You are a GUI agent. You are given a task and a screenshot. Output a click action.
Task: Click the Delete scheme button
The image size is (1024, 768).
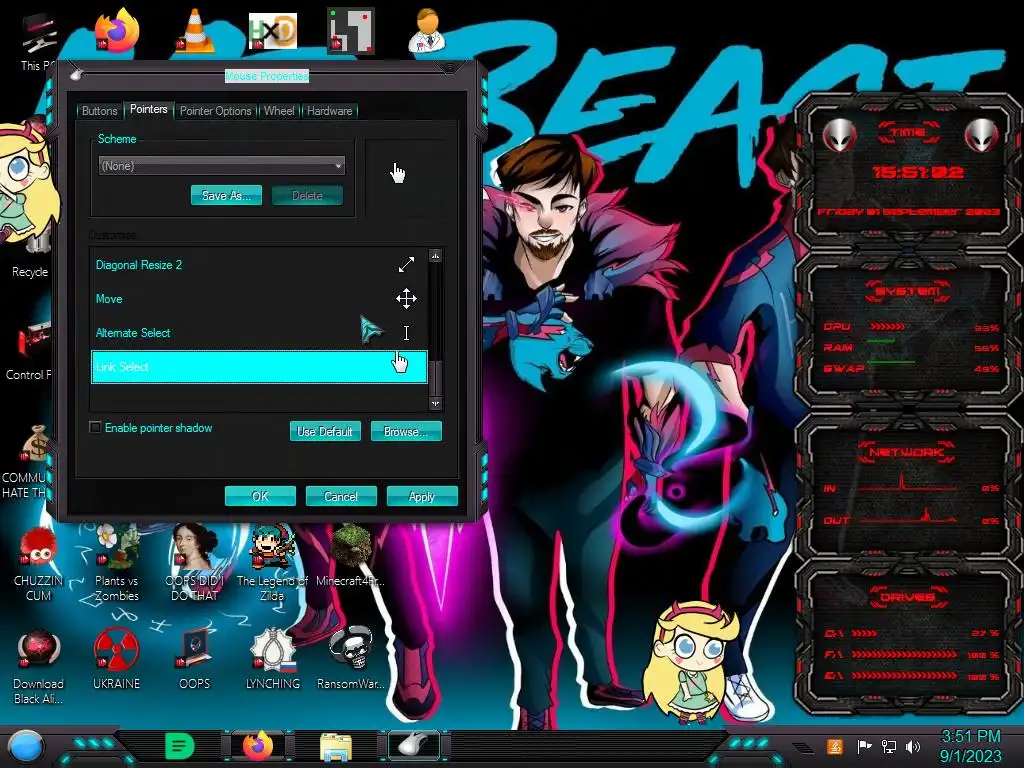click(307, 195)
